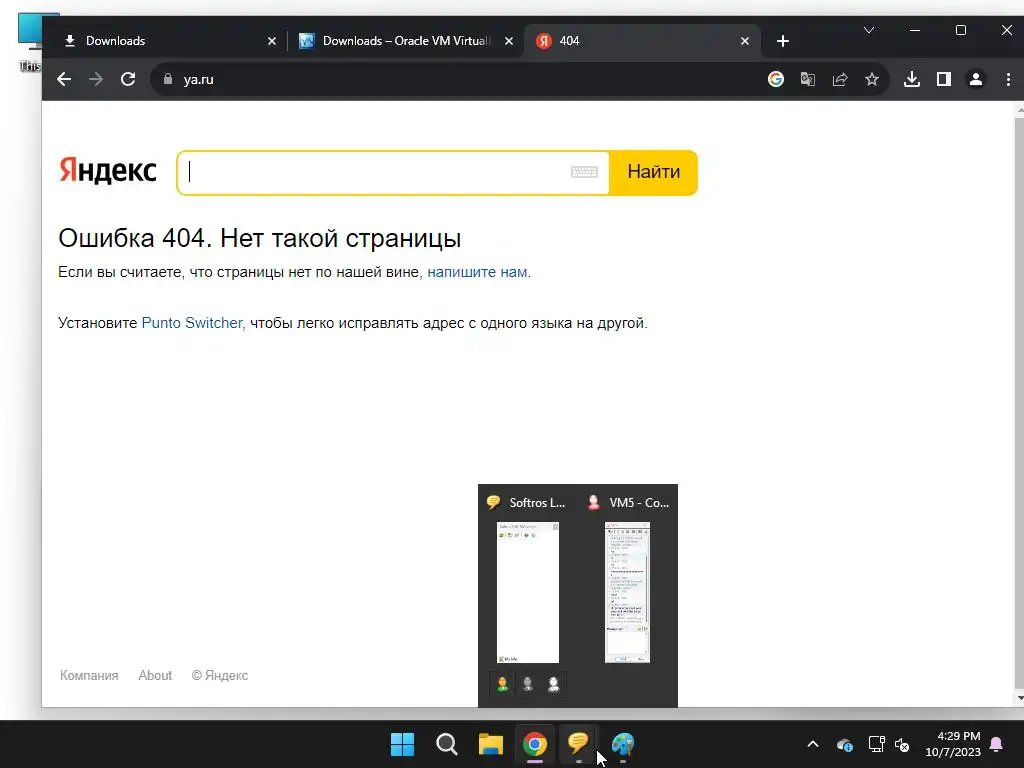
Task: Select the 404 tab
Action: click(x=641, y=41)
